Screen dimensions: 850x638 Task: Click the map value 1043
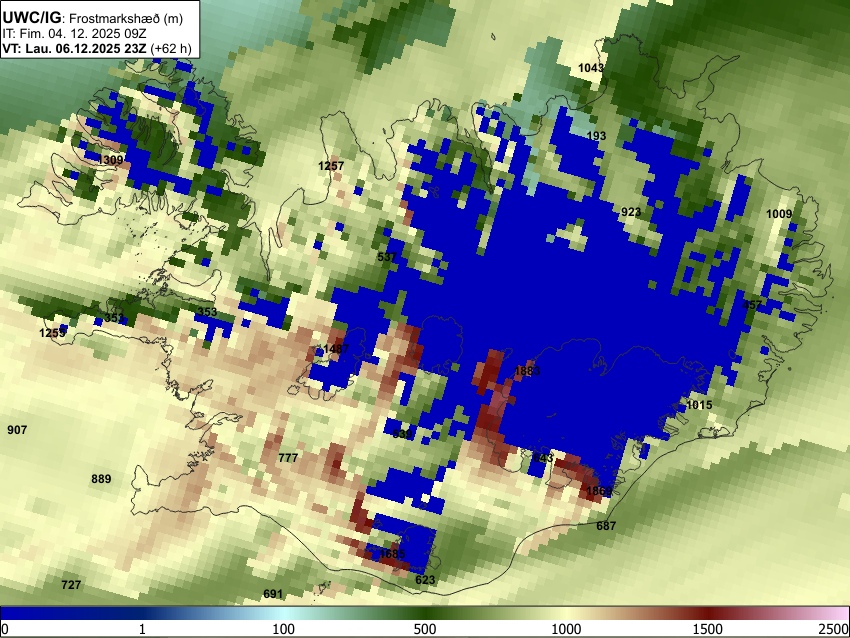pos(591,68)
